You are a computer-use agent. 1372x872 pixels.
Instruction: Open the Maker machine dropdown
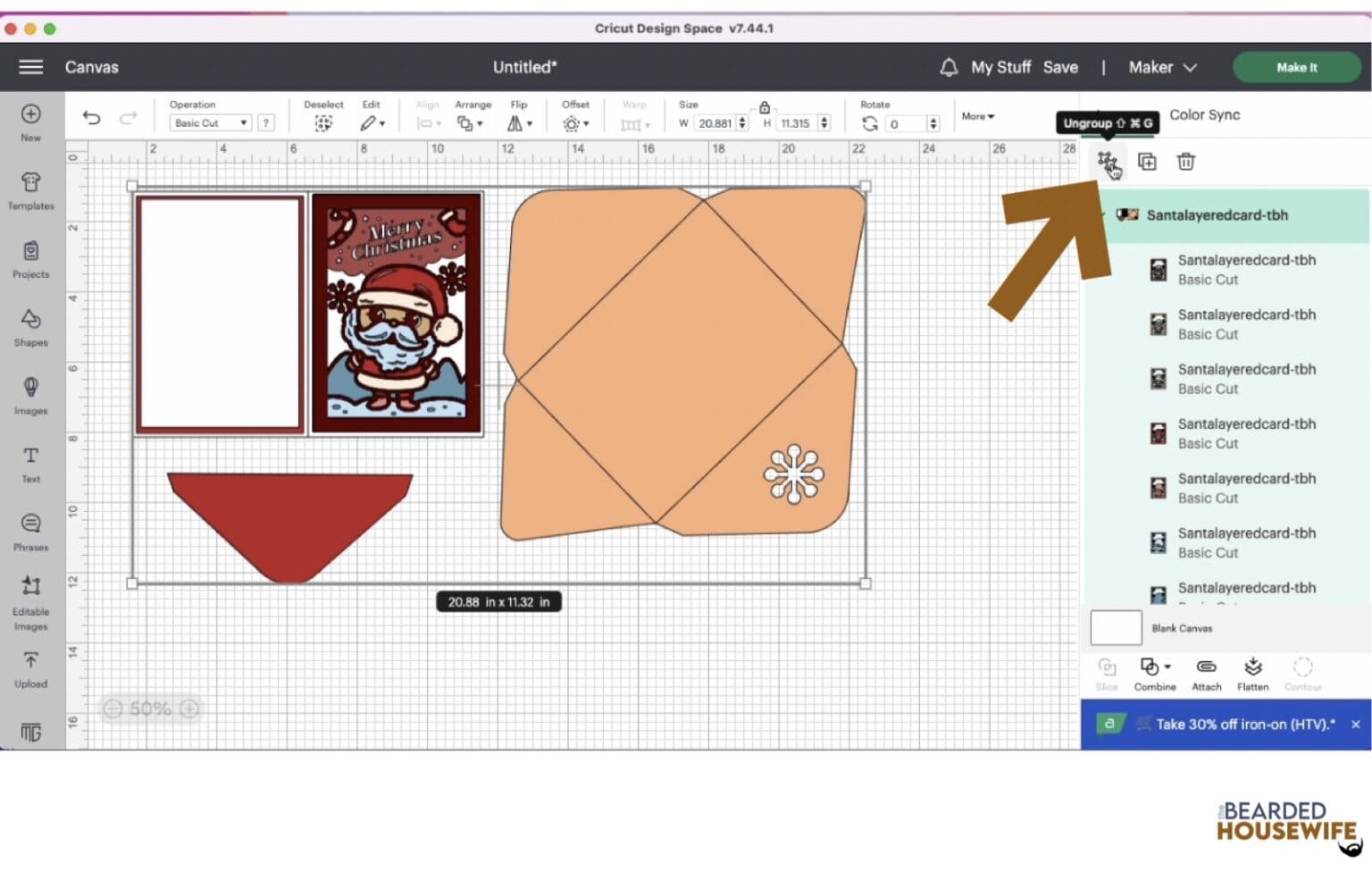pos(1161,67)
